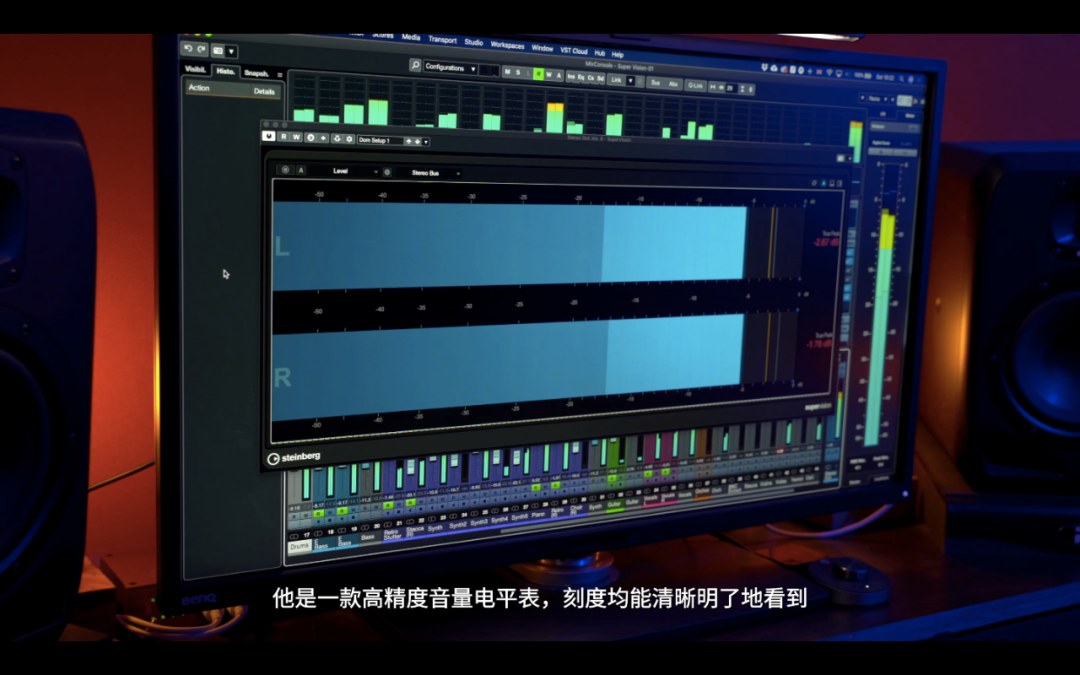Click the Wi-Fi icon in macOS menu bar
The height and width of the screenshot is (675, 1080).
[x=829, y=72]
